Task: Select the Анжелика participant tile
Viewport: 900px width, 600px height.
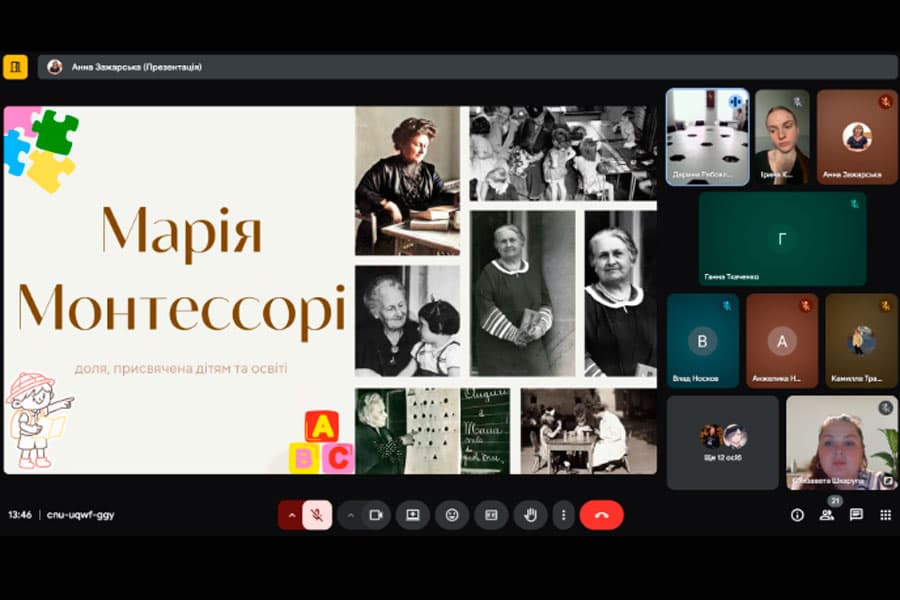Action: tap(782, 340)
